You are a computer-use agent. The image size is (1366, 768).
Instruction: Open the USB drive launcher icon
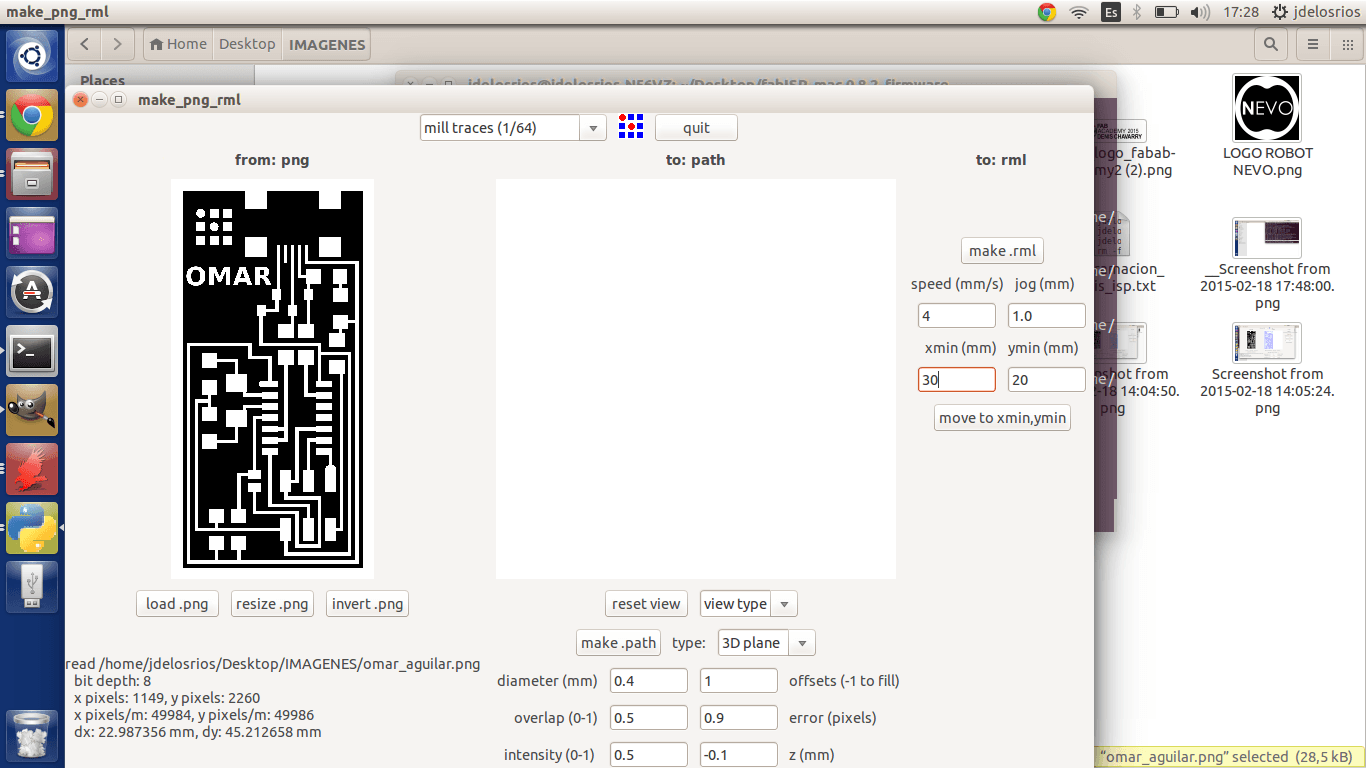[x=32, y=587]
